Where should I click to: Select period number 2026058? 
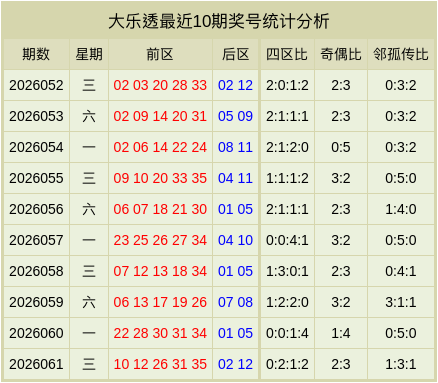pos(36,271)
